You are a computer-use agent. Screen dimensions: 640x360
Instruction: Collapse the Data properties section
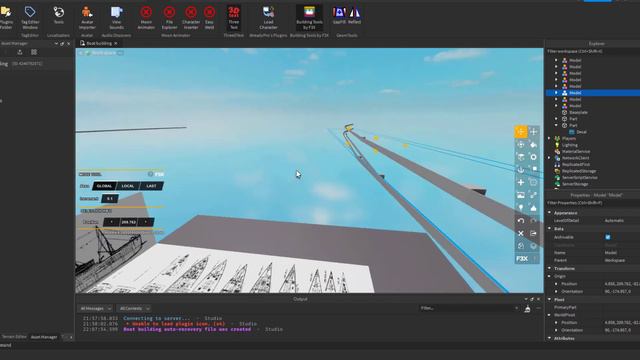(549, 229)
